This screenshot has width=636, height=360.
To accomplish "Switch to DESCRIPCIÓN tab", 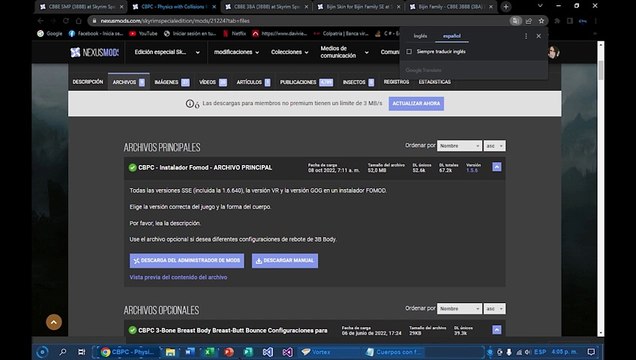I will click(88, 82).
